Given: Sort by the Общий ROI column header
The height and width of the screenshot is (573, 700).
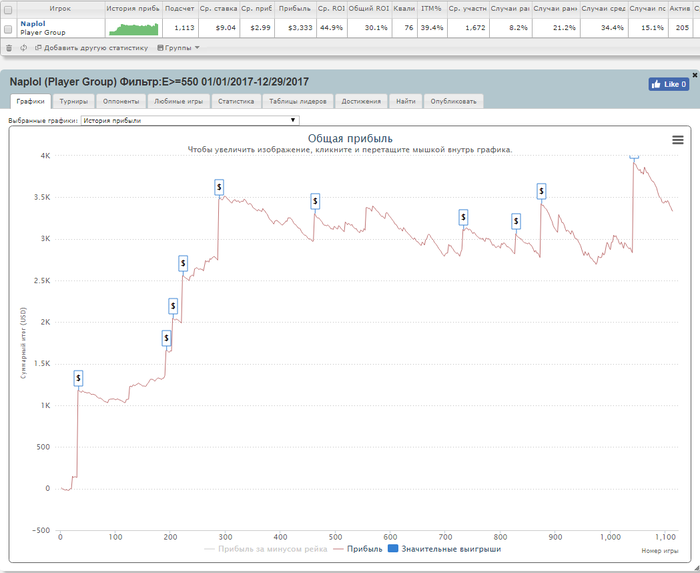Looking at the screenshot, I should tap(369, 8).
